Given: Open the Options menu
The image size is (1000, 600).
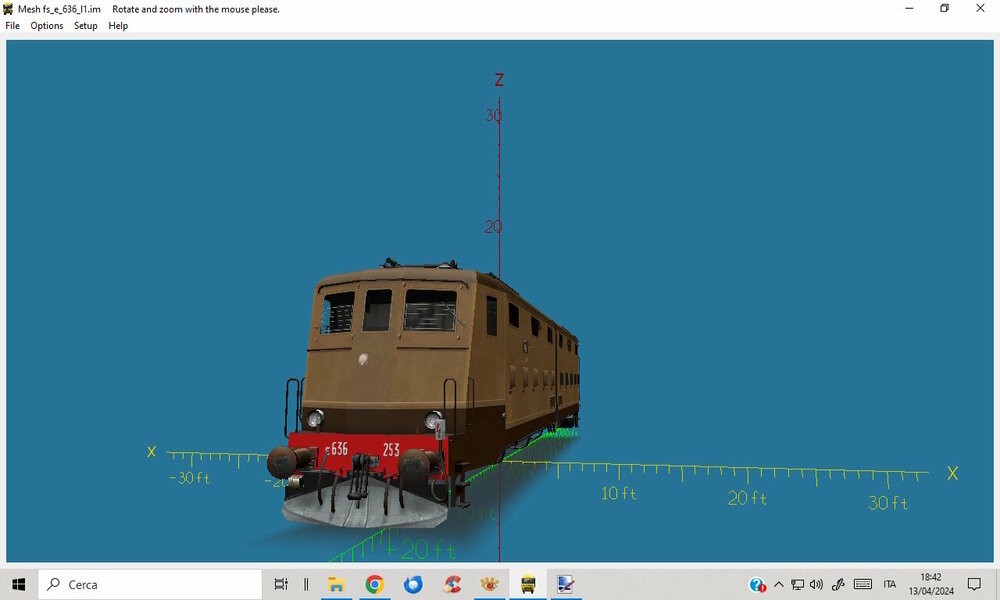Looking at the screenshot, I should coord(47,26).
